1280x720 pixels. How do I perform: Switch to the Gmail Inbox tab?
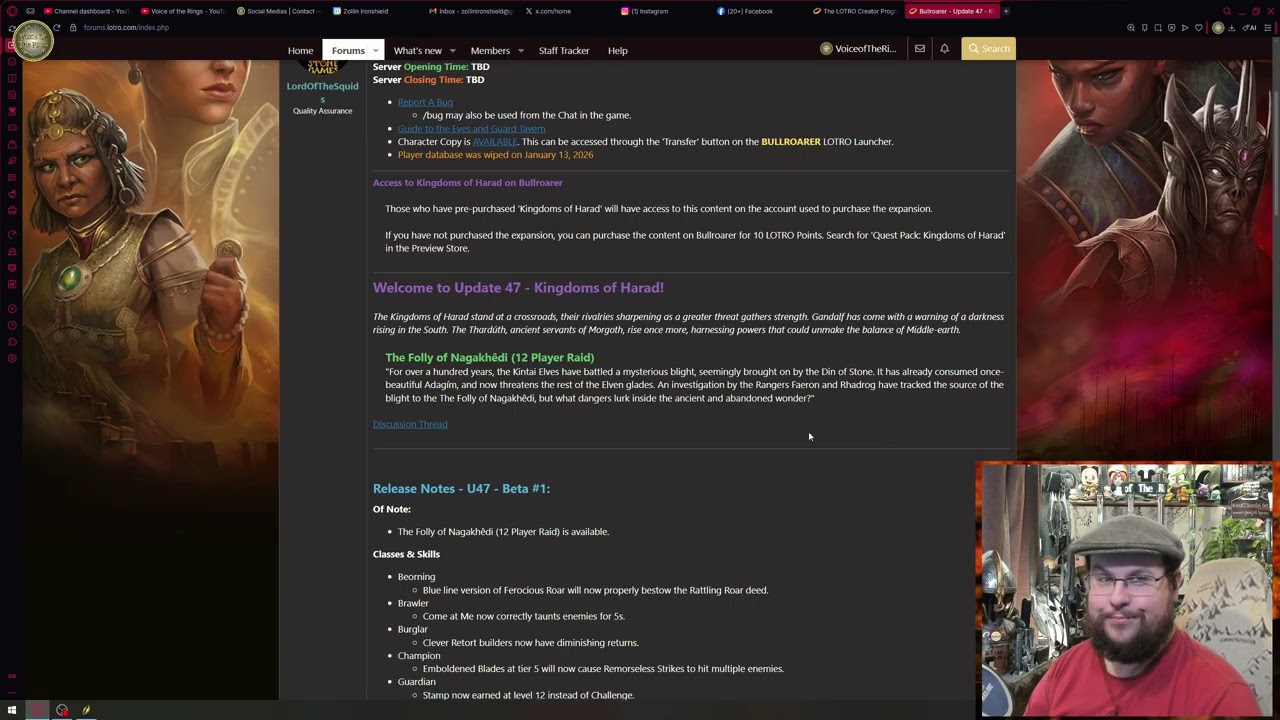tap(470, 11)
